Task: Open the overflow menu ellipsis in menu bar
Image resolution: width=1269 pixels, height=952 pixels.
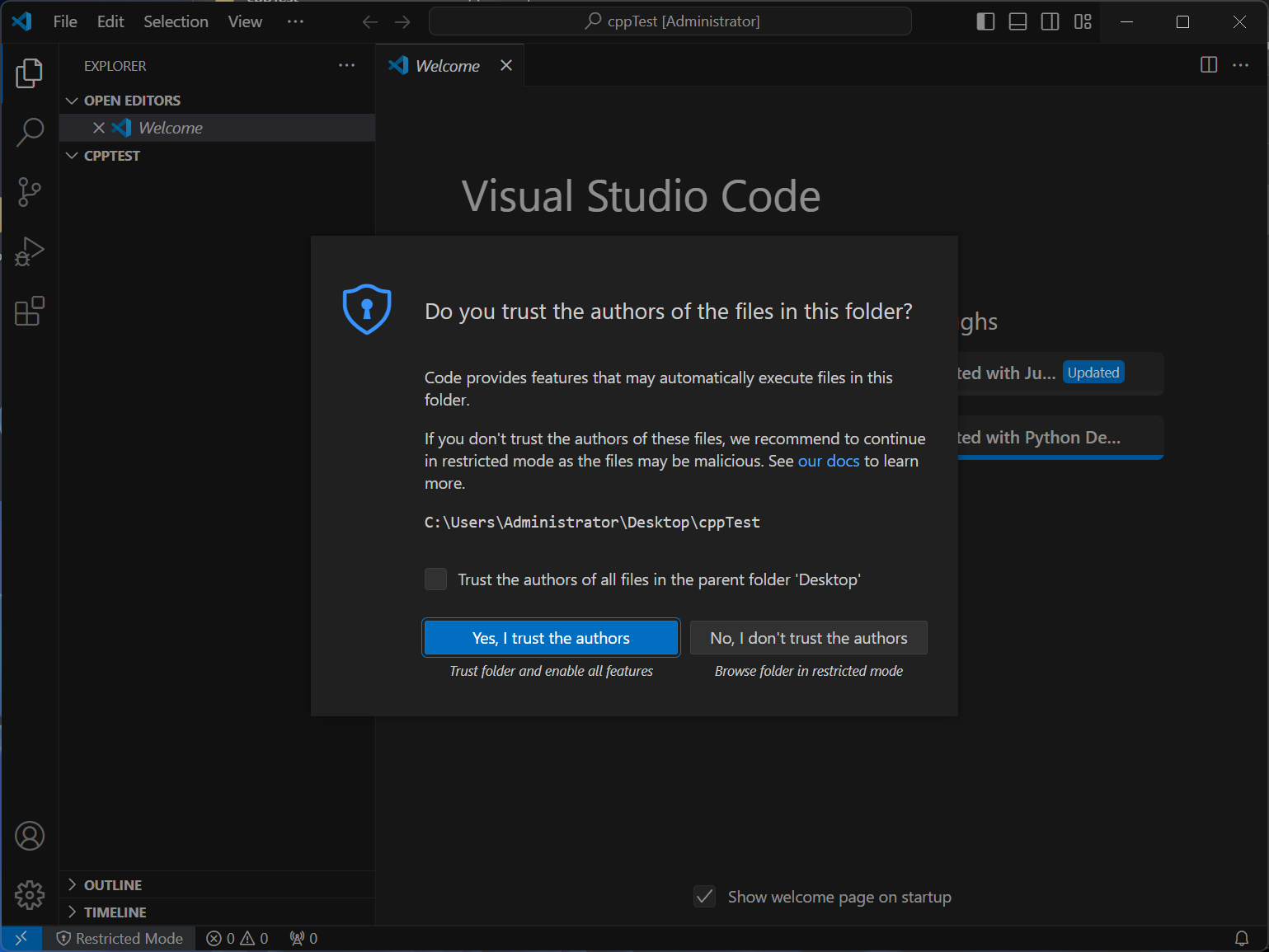Action: pyautogui.click(x=295, y=21)
